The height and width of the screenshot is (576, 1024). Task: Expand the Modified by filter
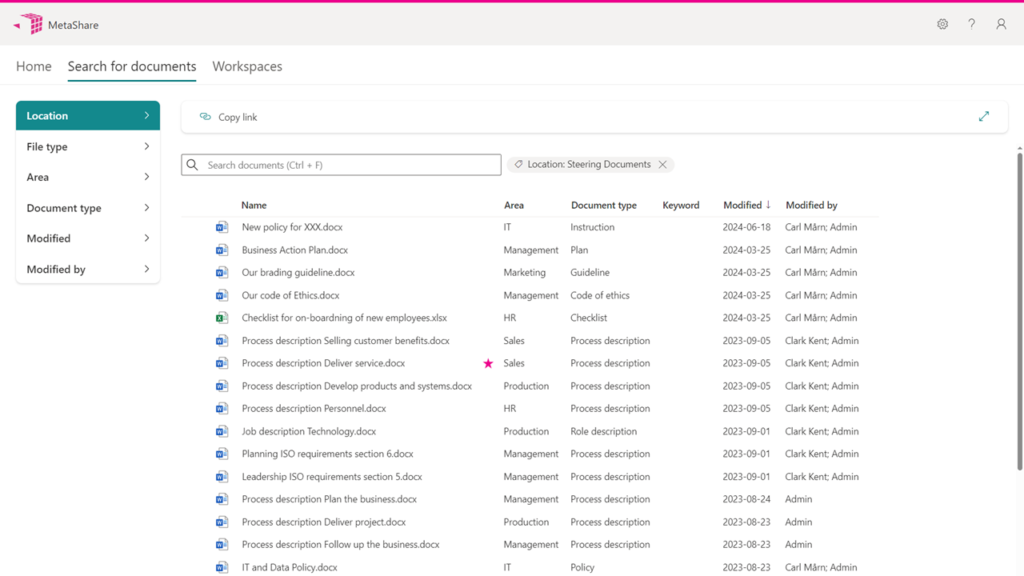tap(88, 269)
